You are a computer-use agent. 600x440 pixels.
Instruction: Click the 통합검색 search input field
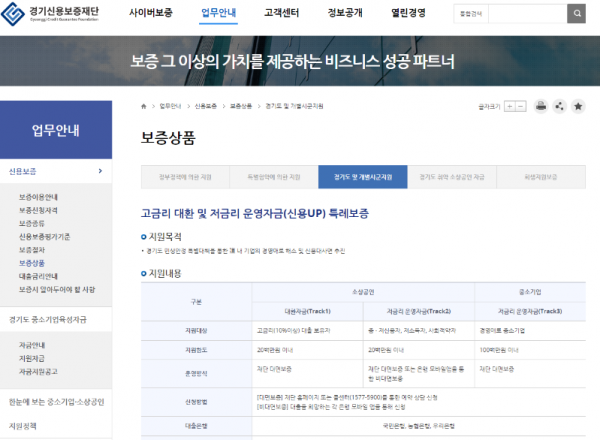coord(509,13)
